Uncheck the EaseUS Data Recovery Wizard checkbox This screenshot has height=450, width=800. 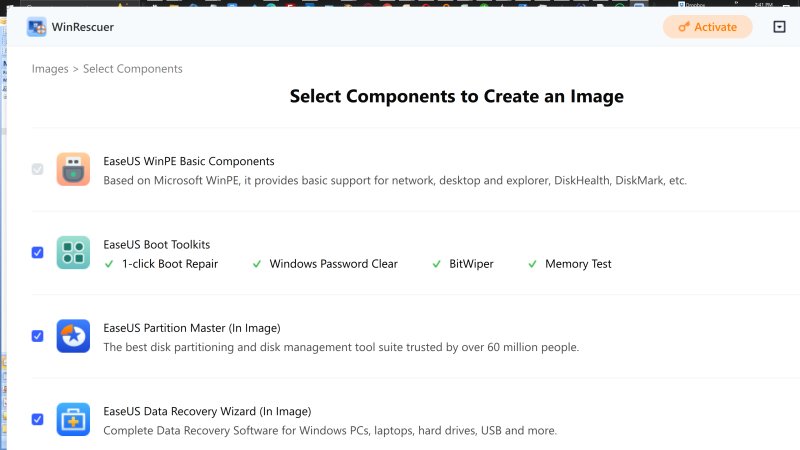coord(38,419)
